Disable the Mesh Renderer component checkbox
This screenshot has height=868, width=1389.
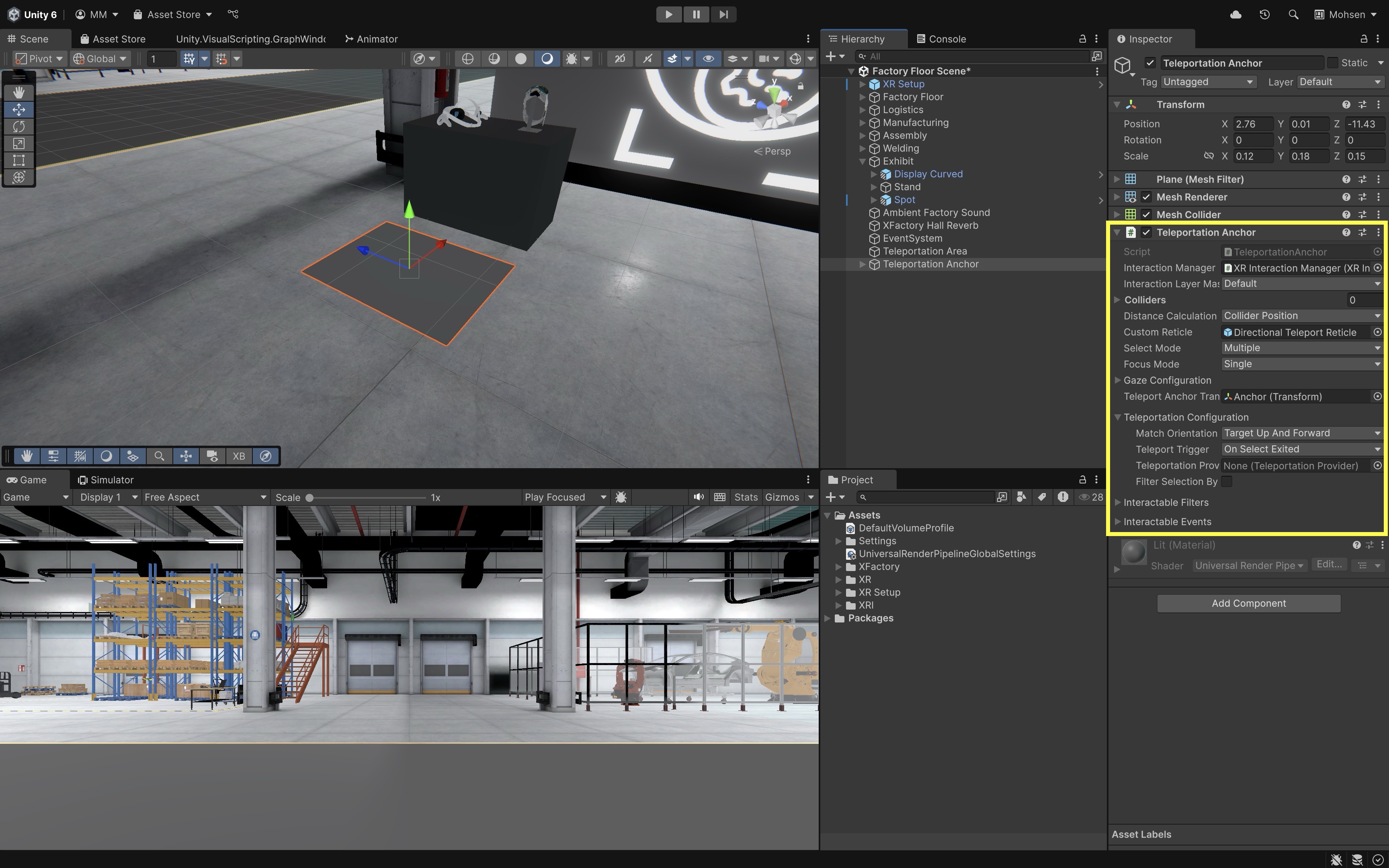(1146, 197)
